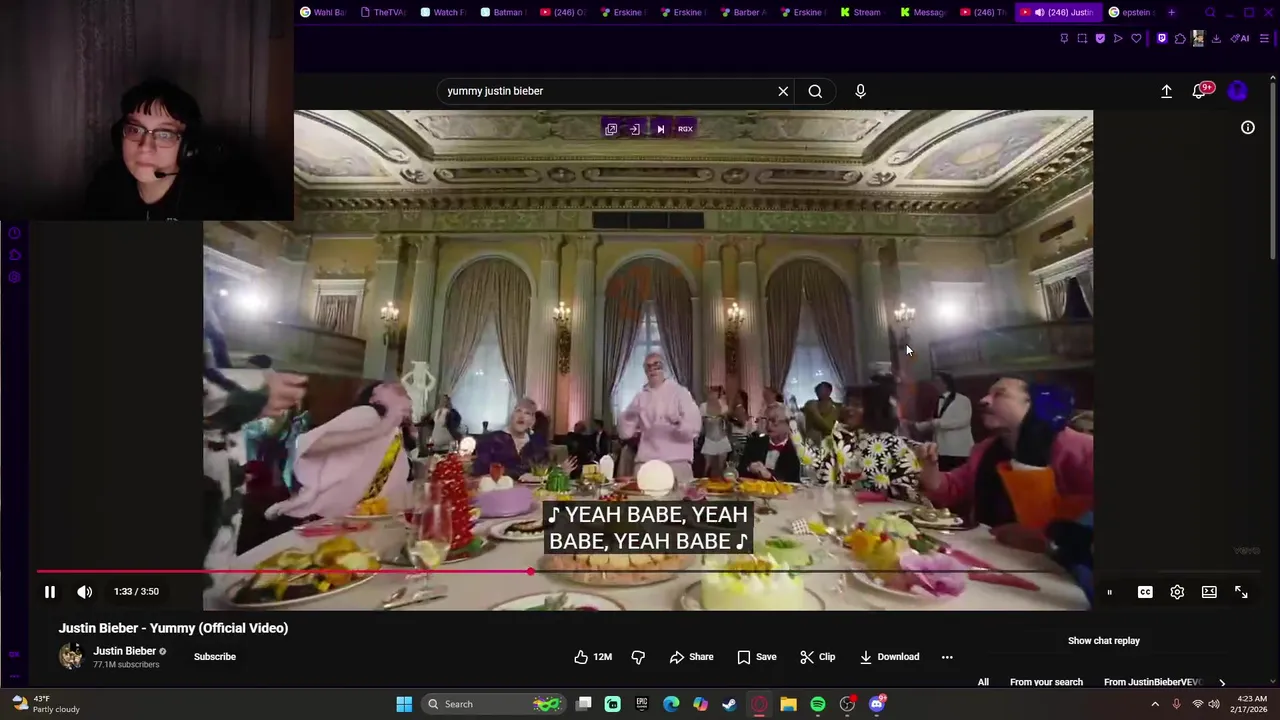
Task: Open the weather widget showing 43°F
Action: click(x=45, y=704)
